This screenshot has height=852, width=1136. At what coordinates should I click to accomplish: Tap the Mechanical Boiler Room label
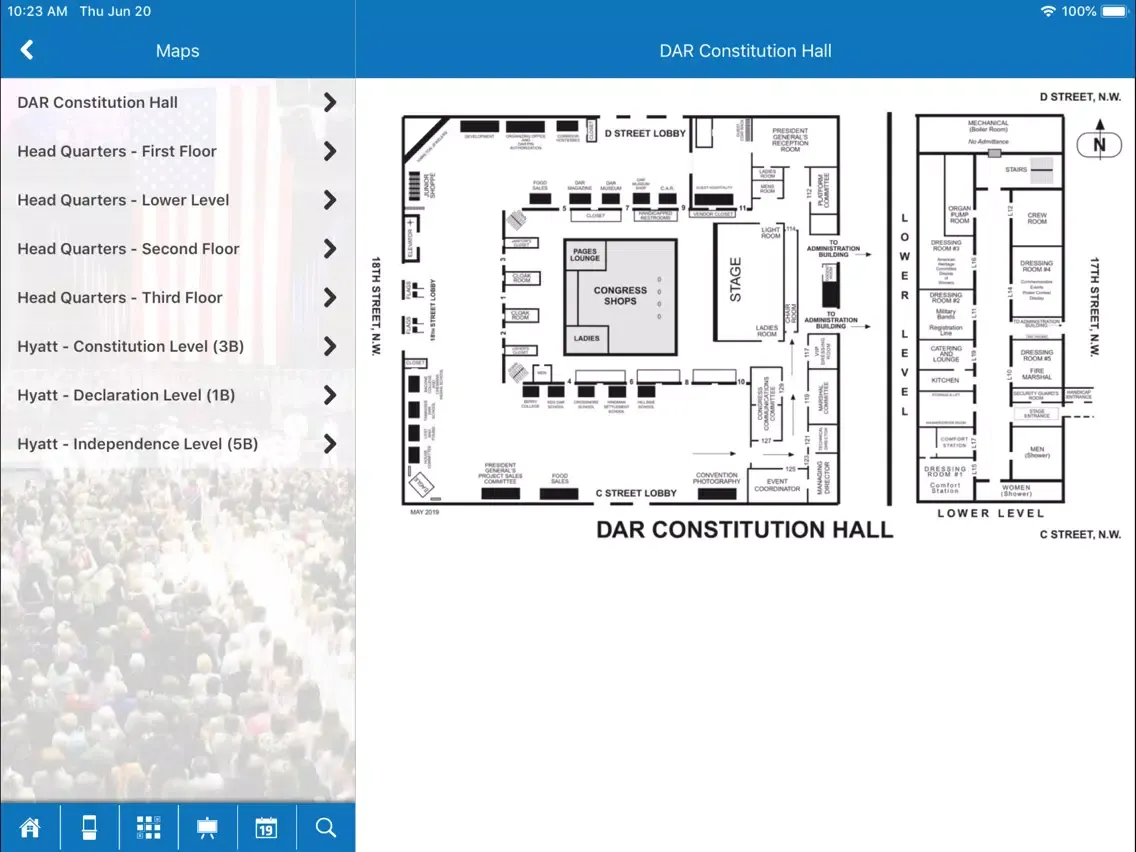pos(988,126)
